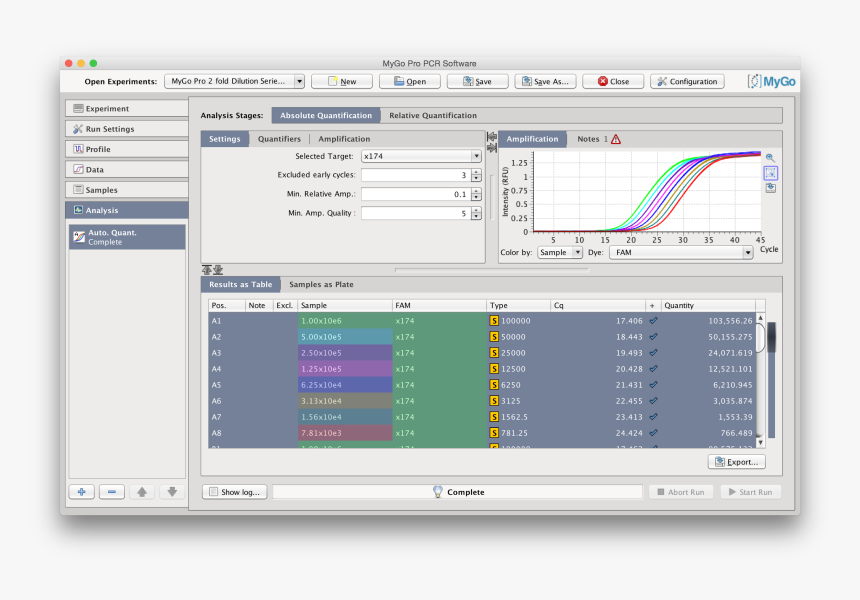Click the MyGo logo
This screenshot has width=860, height=600.
tap(772, 82)
